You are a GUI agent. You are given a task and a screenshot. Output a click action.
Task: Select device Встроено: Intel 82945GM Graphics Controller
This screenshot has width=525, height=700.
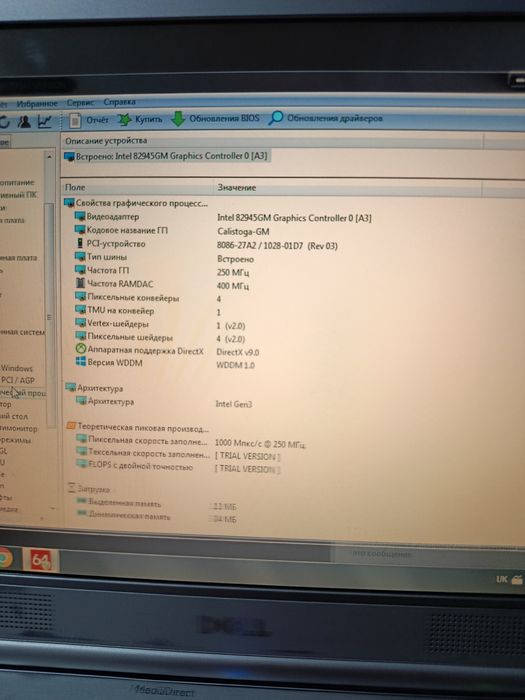pyautogui.click(x=166, y=156)
